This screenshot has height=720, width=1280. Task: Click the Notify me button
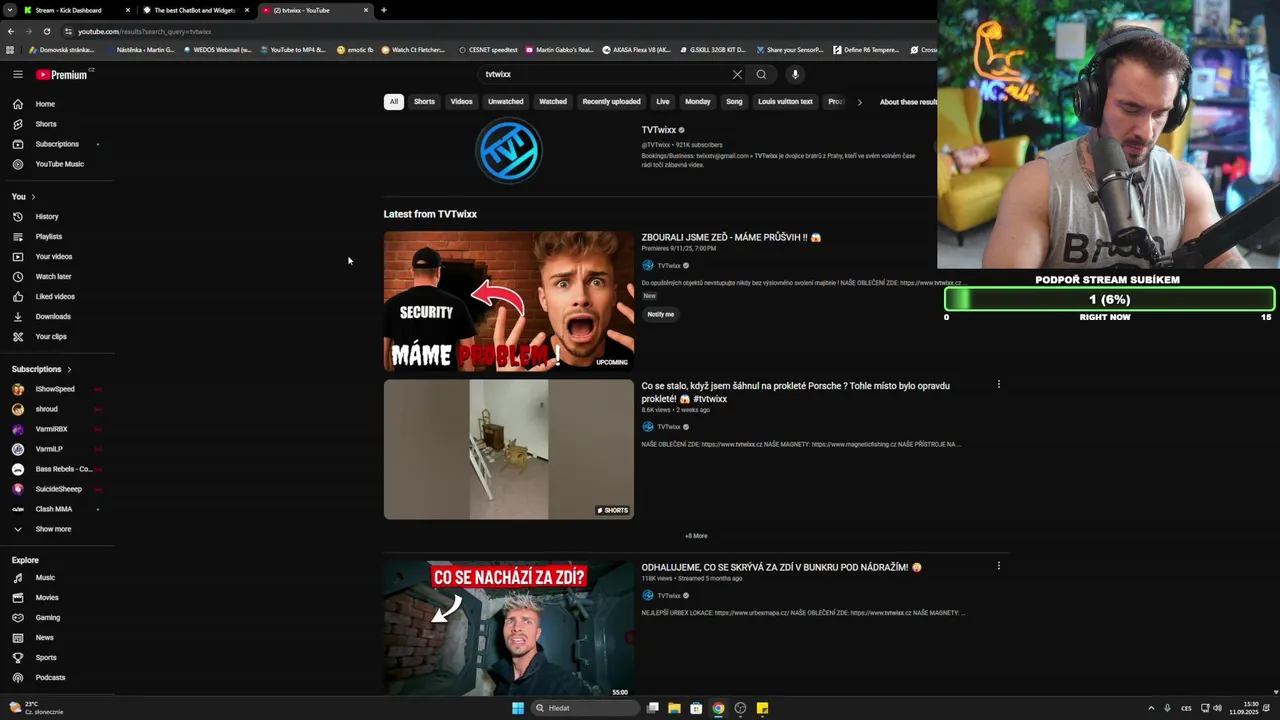click(660, 314)
